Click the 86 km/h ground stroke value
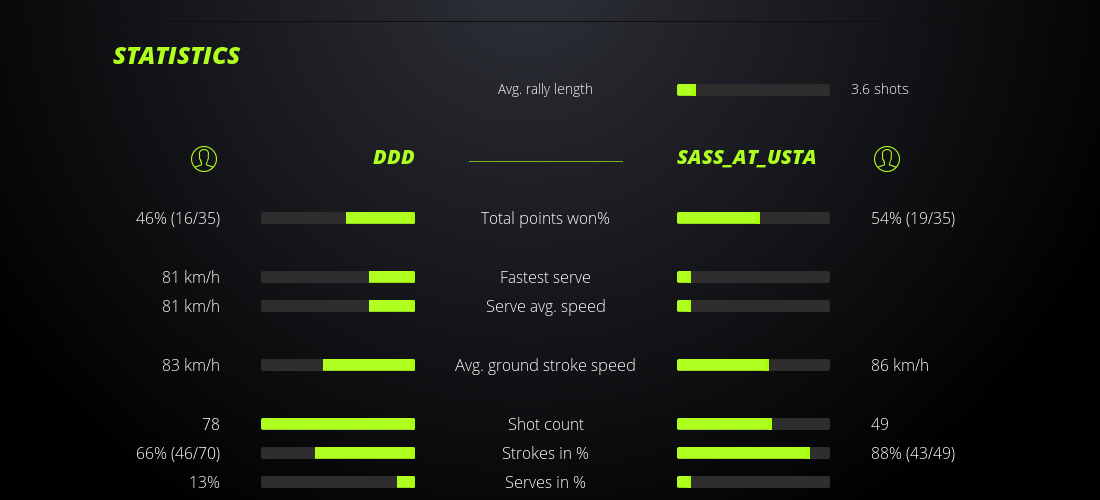The image size is (1100, 500). click(900, 365)
